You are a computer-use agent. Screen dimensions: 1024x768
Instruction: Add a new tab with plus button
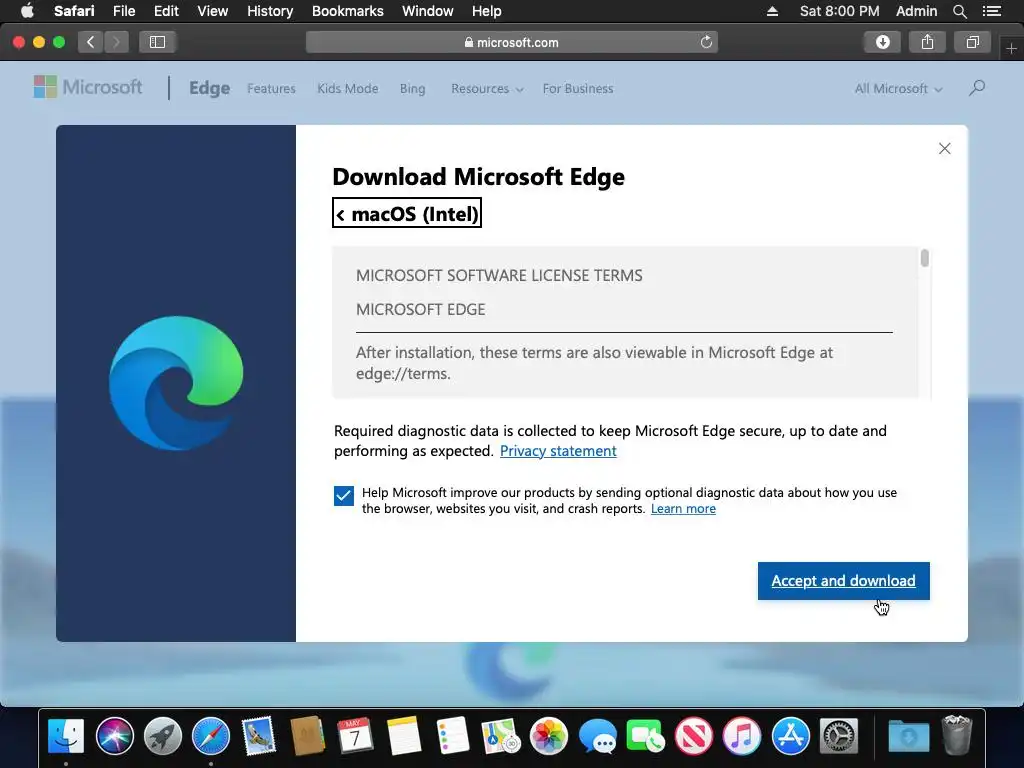1012,48
